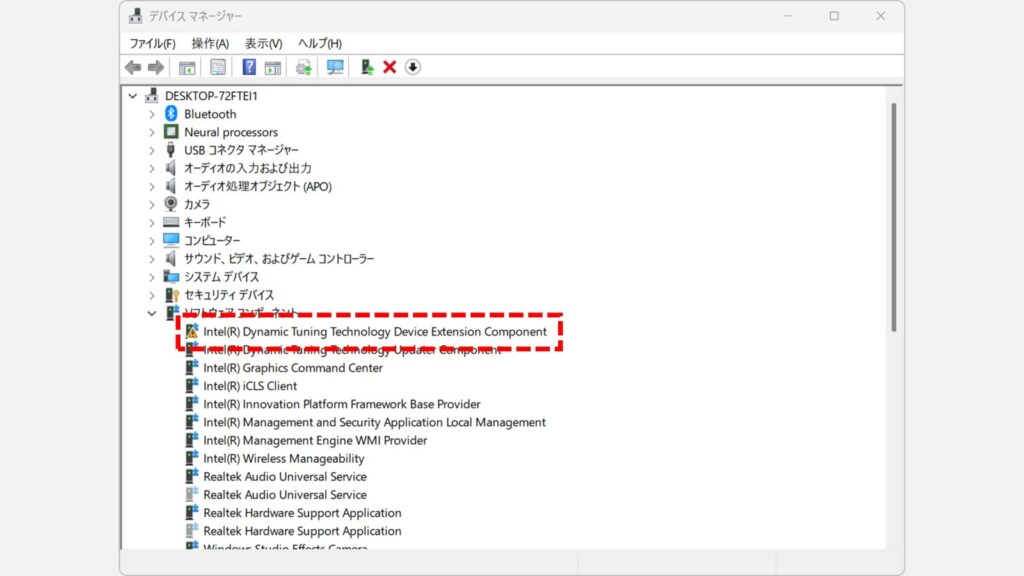Click the Properties toolbar icon
Image resolution: width=1024 pixels, height=576 pixels.
tap(217, 67)
